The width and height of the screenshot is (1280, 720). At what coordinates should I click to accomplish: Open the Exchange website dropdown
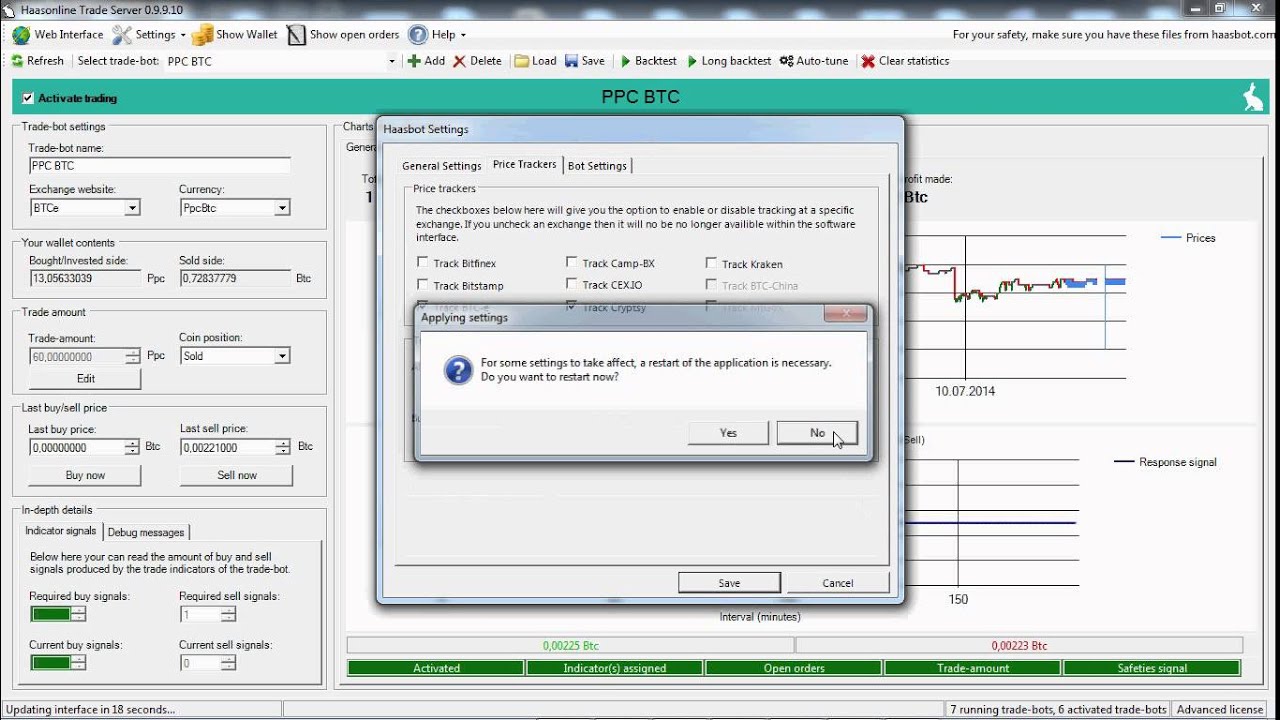pos(132,208)
